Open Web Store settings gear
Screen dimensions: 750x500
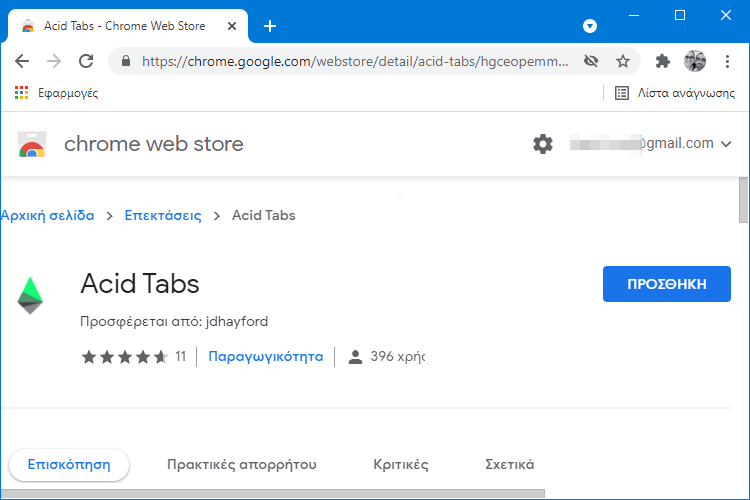point(543,144)
